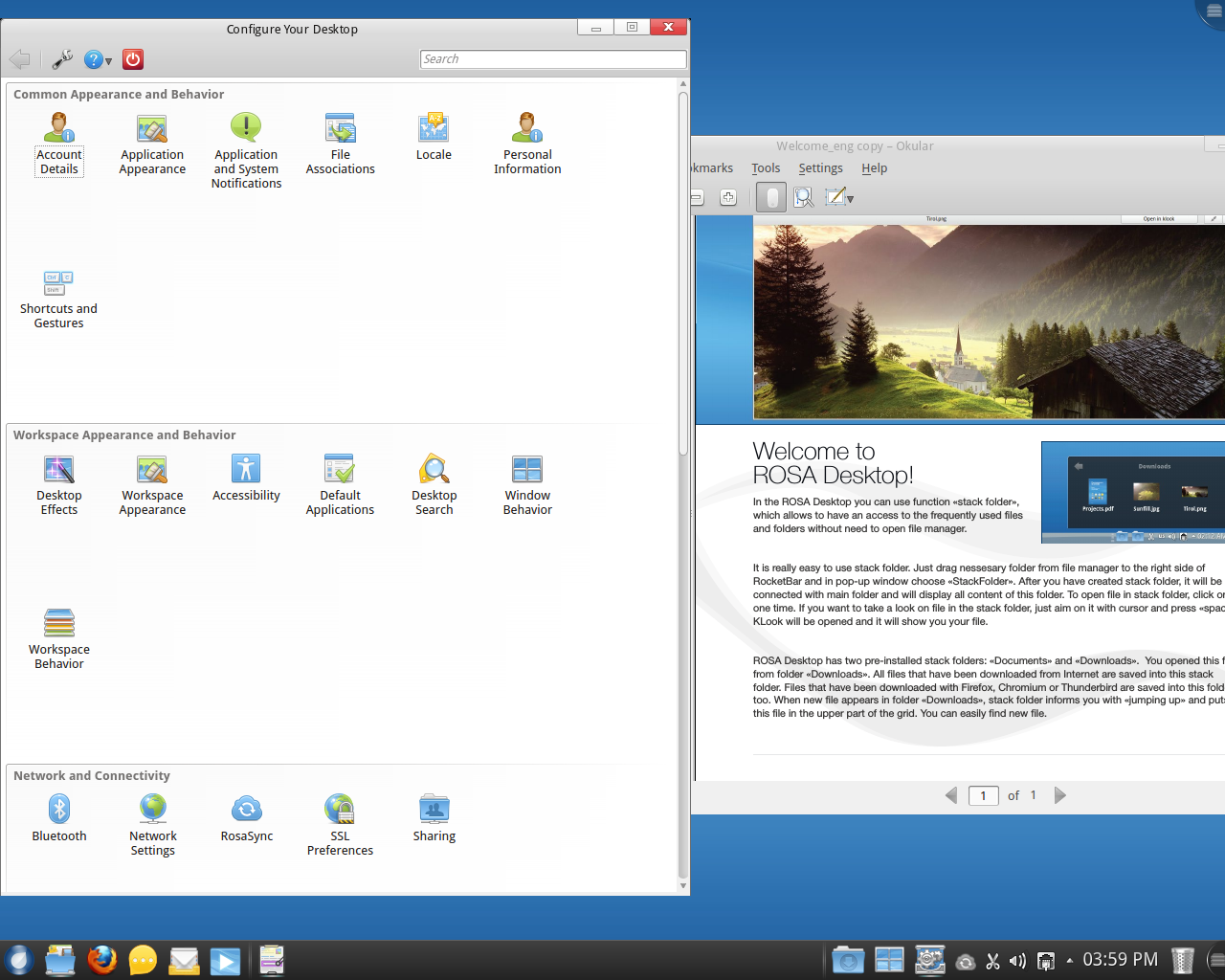The image size is (1225, 980).
Task: Open trash in the panel
Action: [x=1183, y=960]
